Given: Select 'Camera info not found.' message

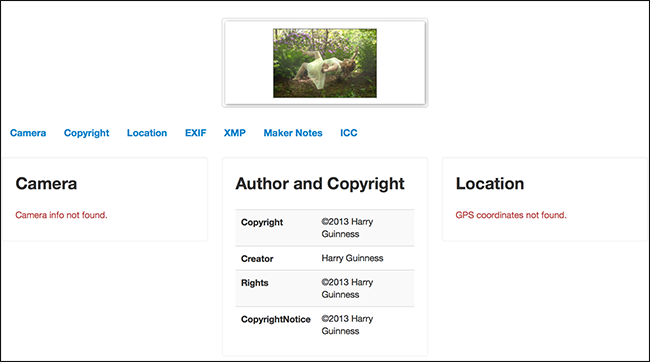Looking at the screenshot, I should [61, 215].
